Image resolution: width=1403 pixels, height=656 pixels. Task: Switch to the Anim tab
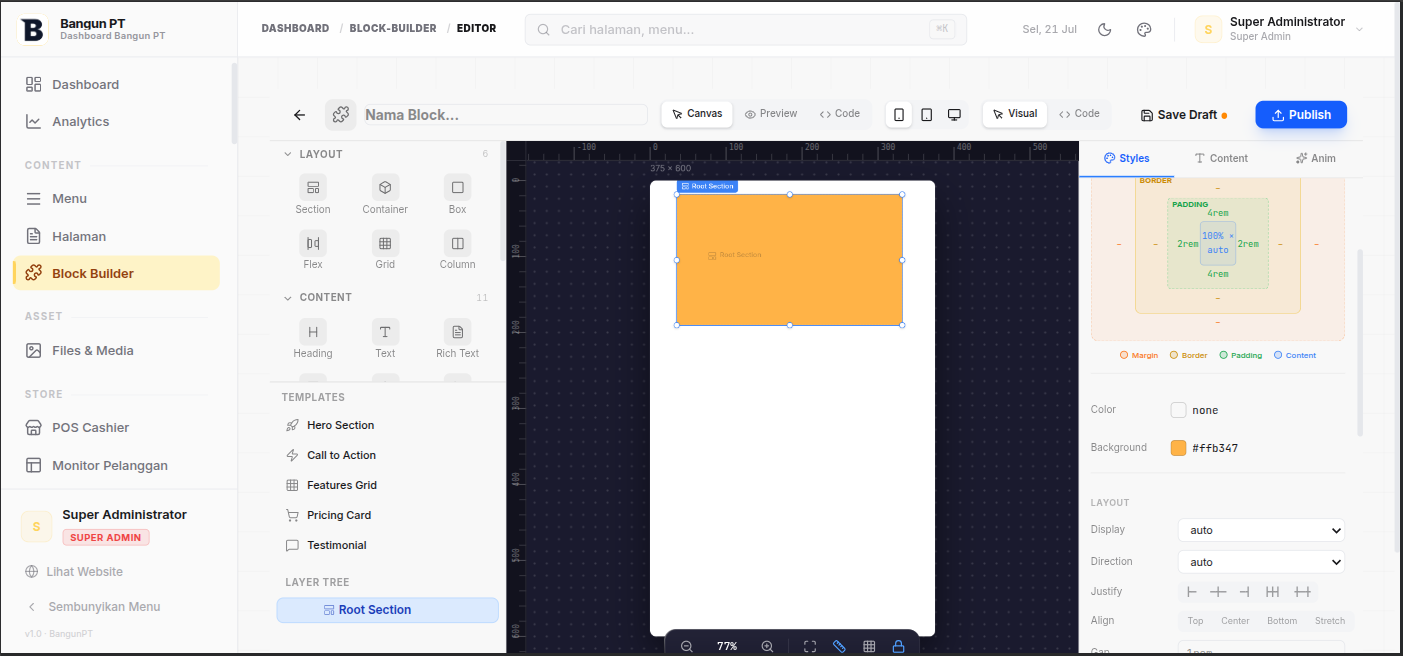(1315, 158)
